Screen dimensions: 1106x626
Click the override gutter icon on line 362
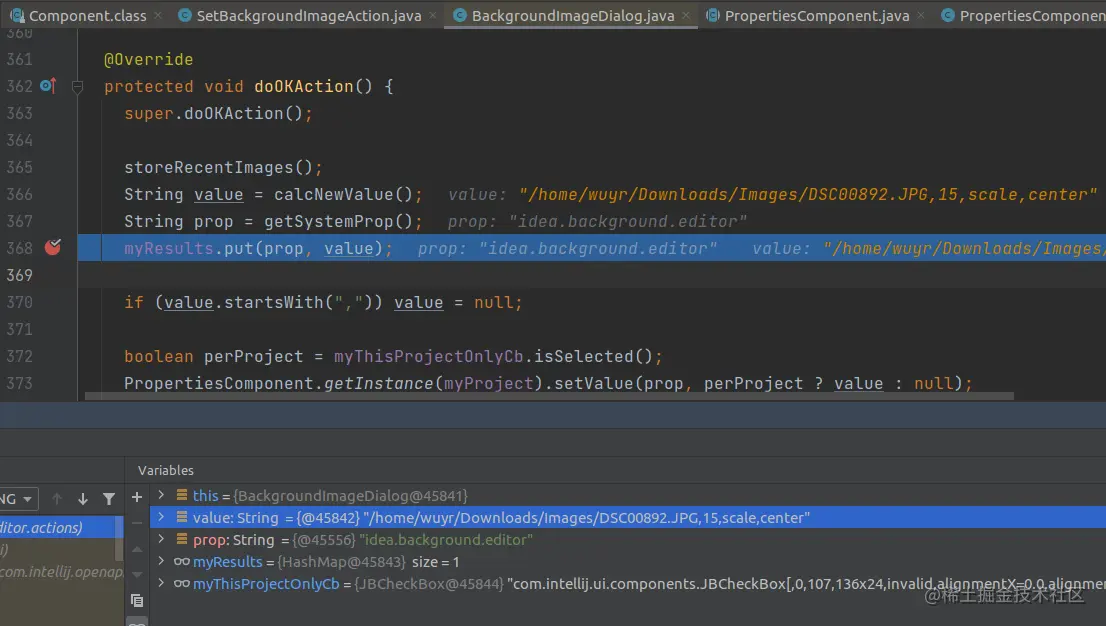[x=48, y=85]
